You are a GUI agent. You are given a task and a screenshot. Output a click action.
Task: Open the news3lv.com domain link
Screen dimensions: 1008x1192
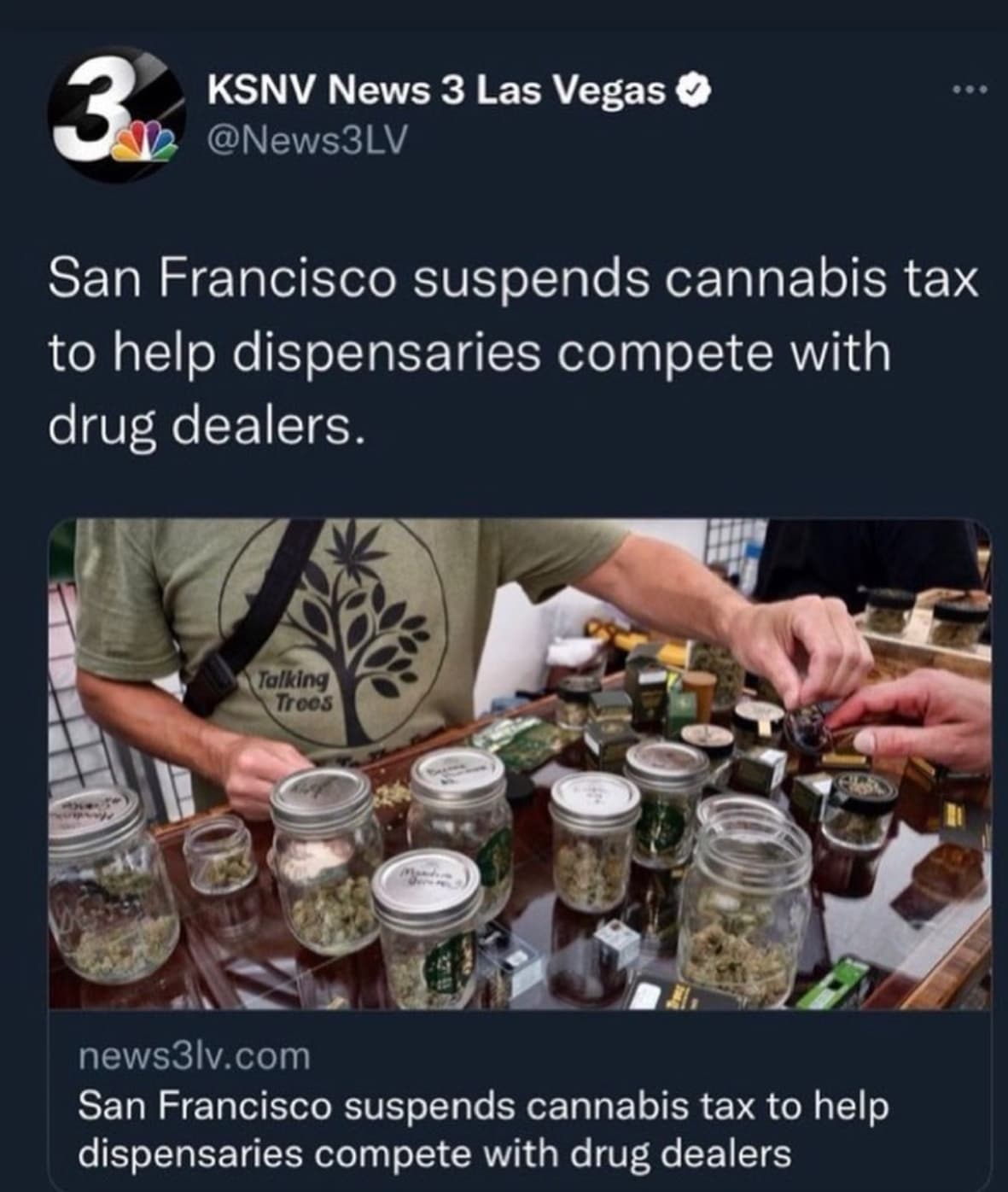(195, 1057)
